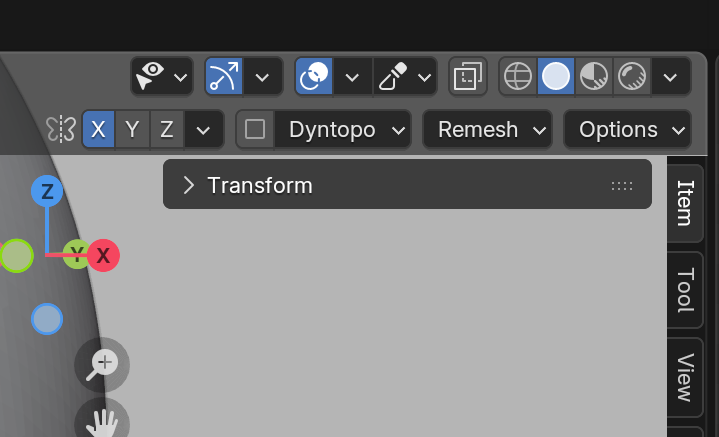Click the red X axis gizmo handle
Viewport: 719px width, 437px height.
tap(103, 255)
